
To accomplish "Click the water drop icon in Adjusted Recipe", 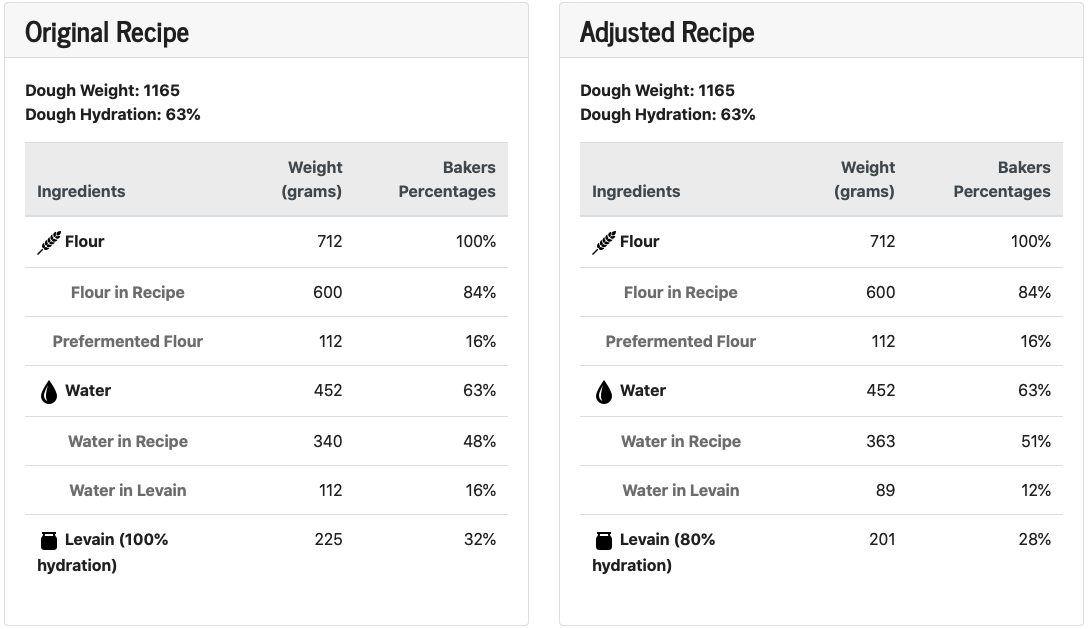I will click(604, 392).
